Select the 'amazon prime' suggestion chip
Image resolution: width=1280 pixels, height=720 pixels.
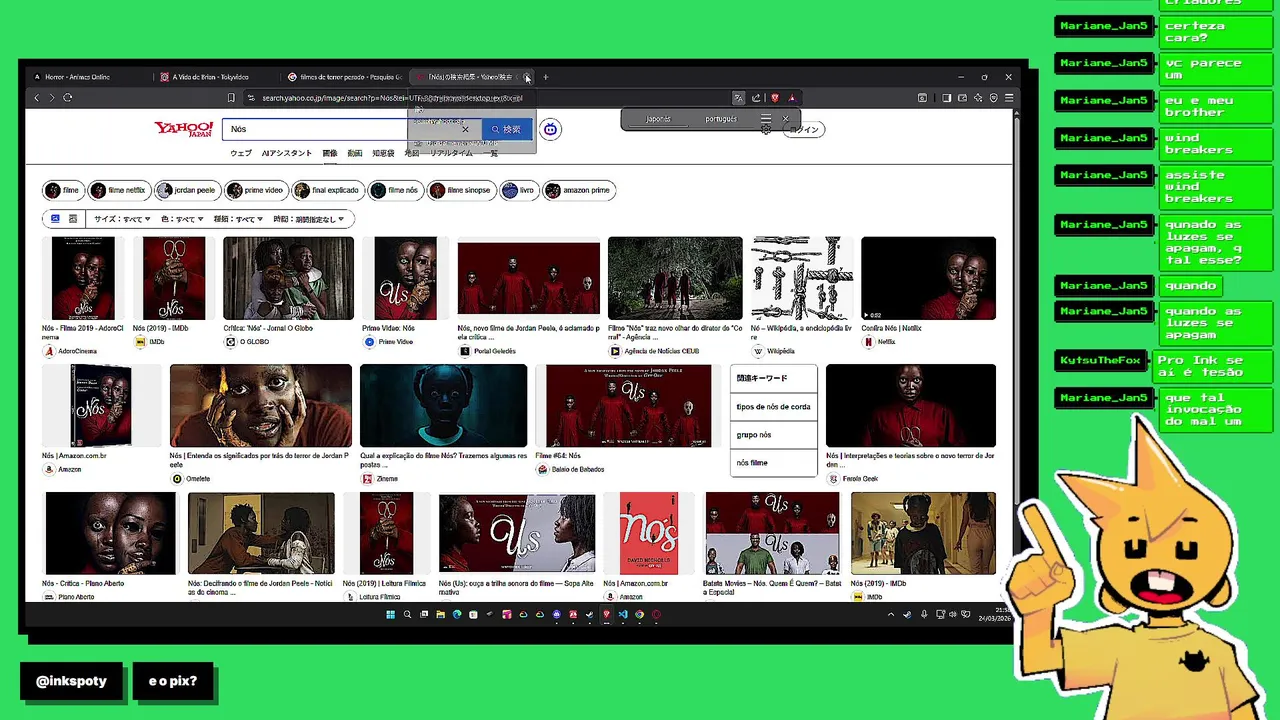click(579, 190)
